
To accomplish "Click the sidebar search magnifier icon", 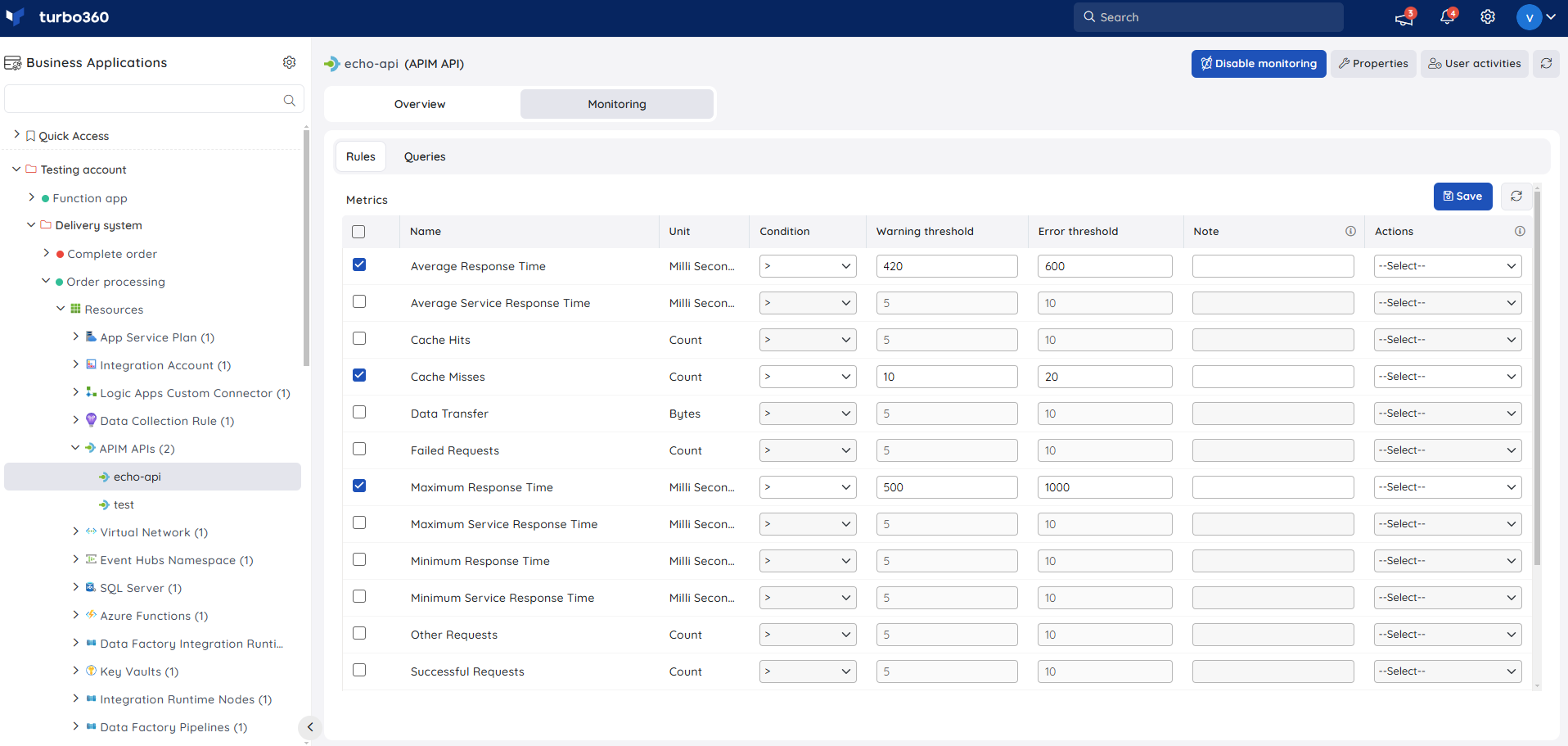I will pyautogui.click(x=289, y=100).
